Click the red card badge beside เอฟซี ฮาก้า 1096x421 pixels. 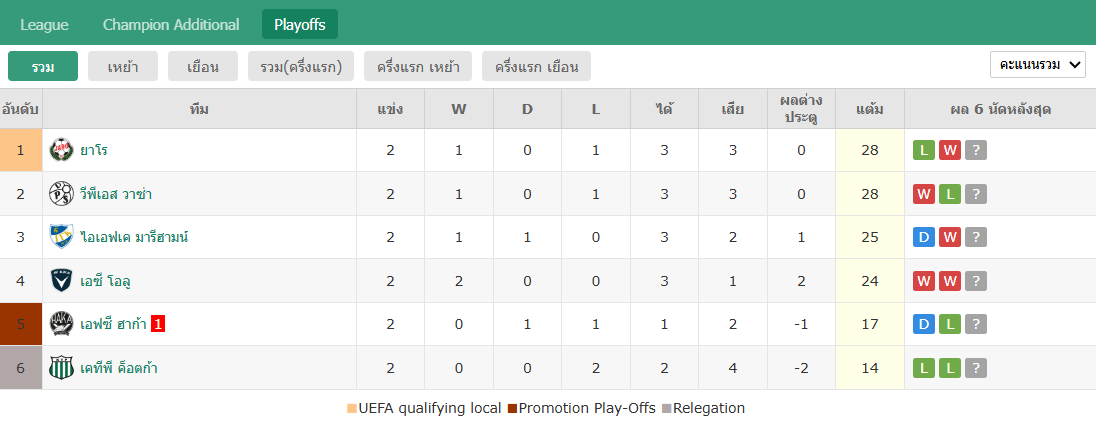click(x=158, y=324)
